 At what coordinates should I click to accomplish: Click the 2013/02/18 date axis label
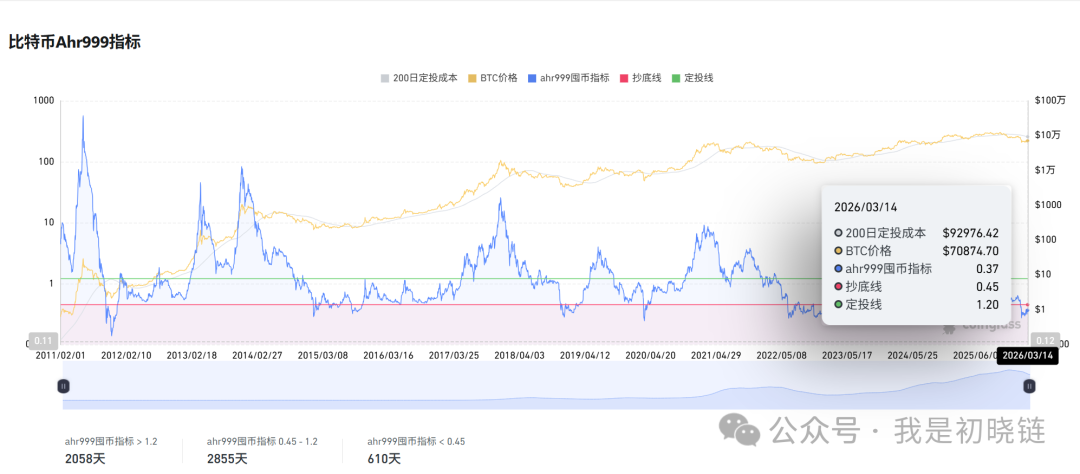(x=191, y=356)
